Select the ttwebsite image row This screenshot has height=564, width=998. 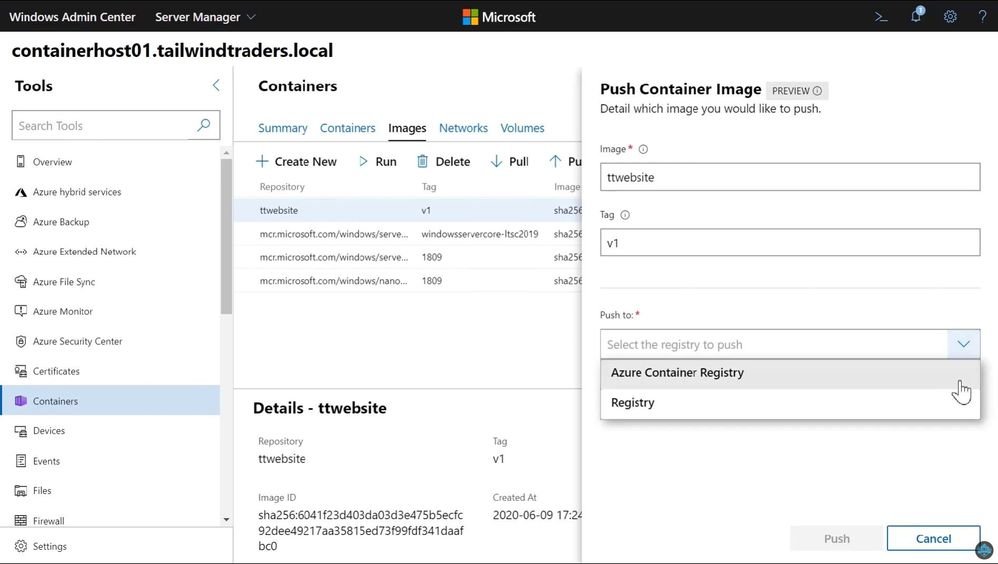click(407, 210)
